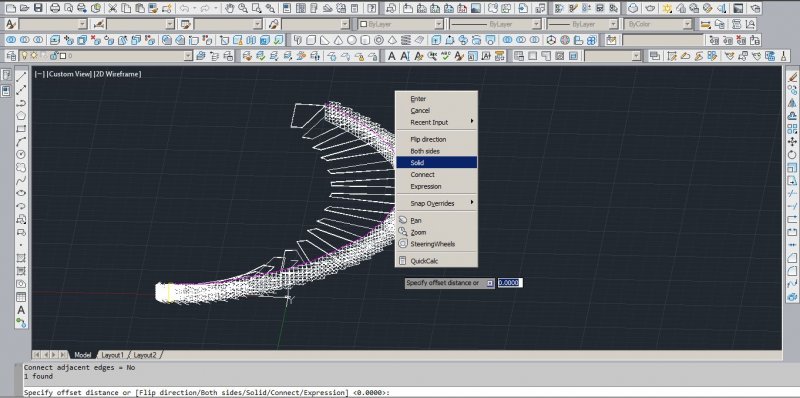Open the dimension style dropdown

(x=170, y=24)
